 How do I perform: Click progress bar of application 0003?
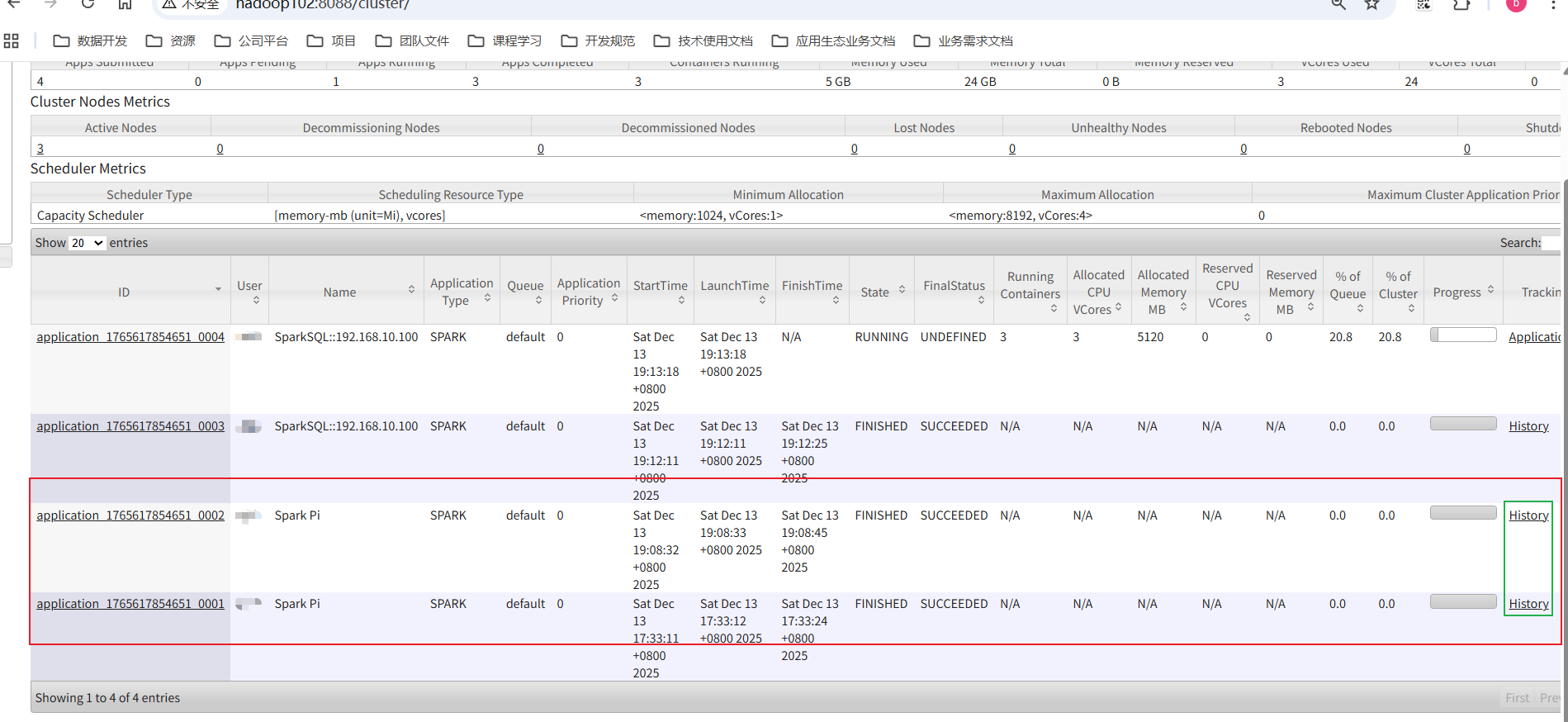click(x=1463, y=424)
